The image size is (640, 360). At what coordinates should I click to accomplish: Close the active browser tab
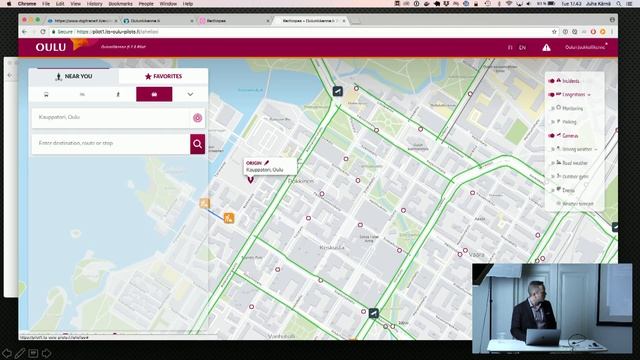(x=344, y=20)
